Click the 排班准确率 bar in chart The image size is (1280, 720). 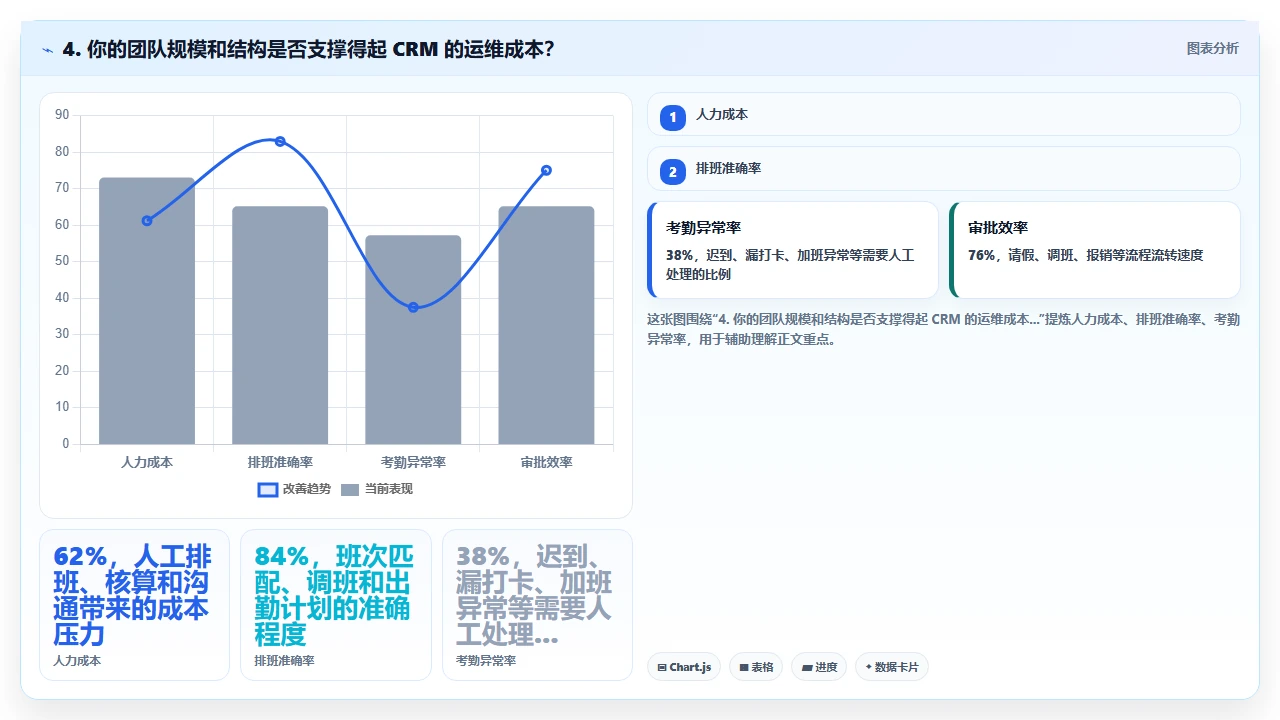(280, 325)
